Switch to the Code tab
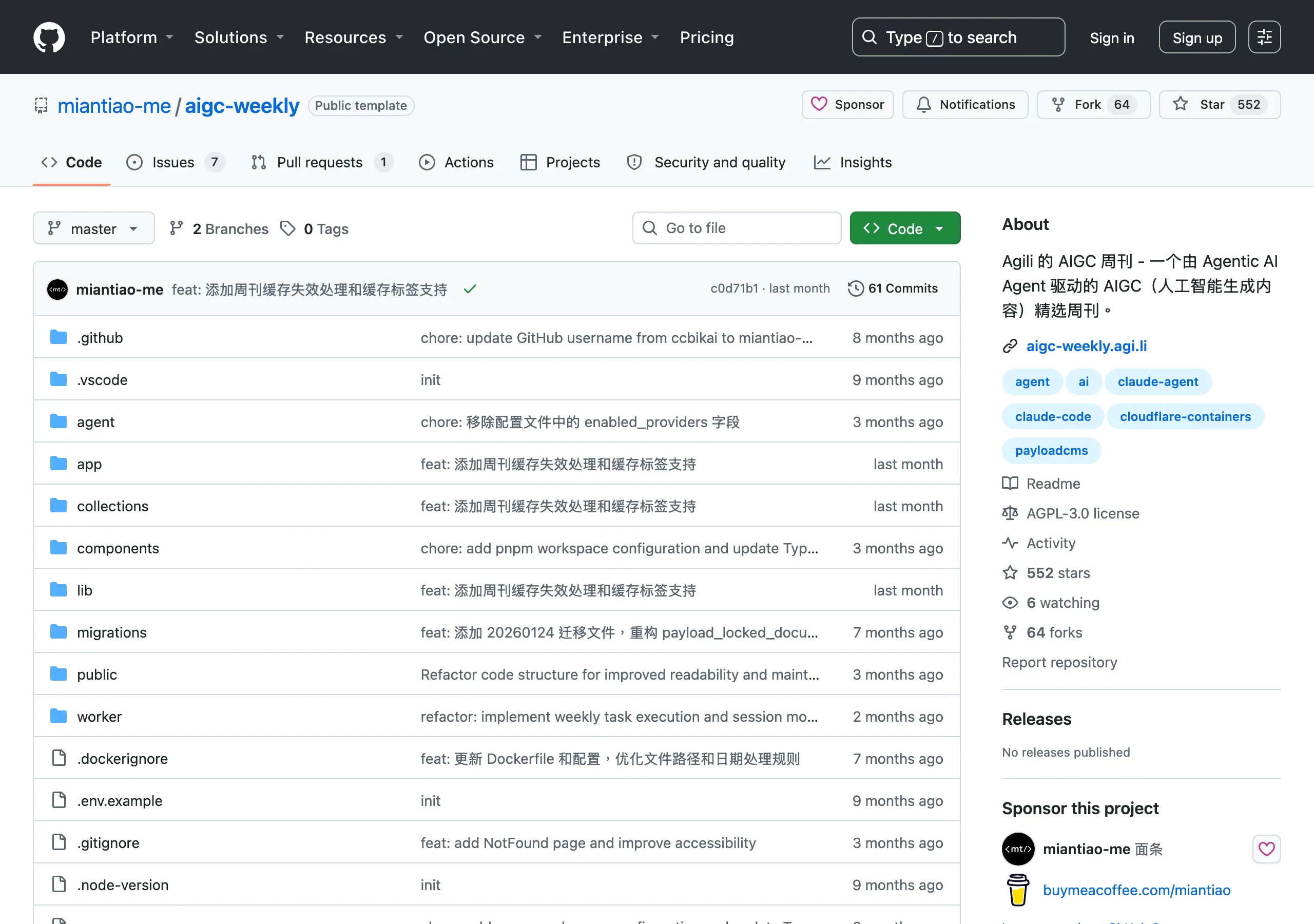The width and height of the screenshot is (1314, 924). [x=71, y=162]
